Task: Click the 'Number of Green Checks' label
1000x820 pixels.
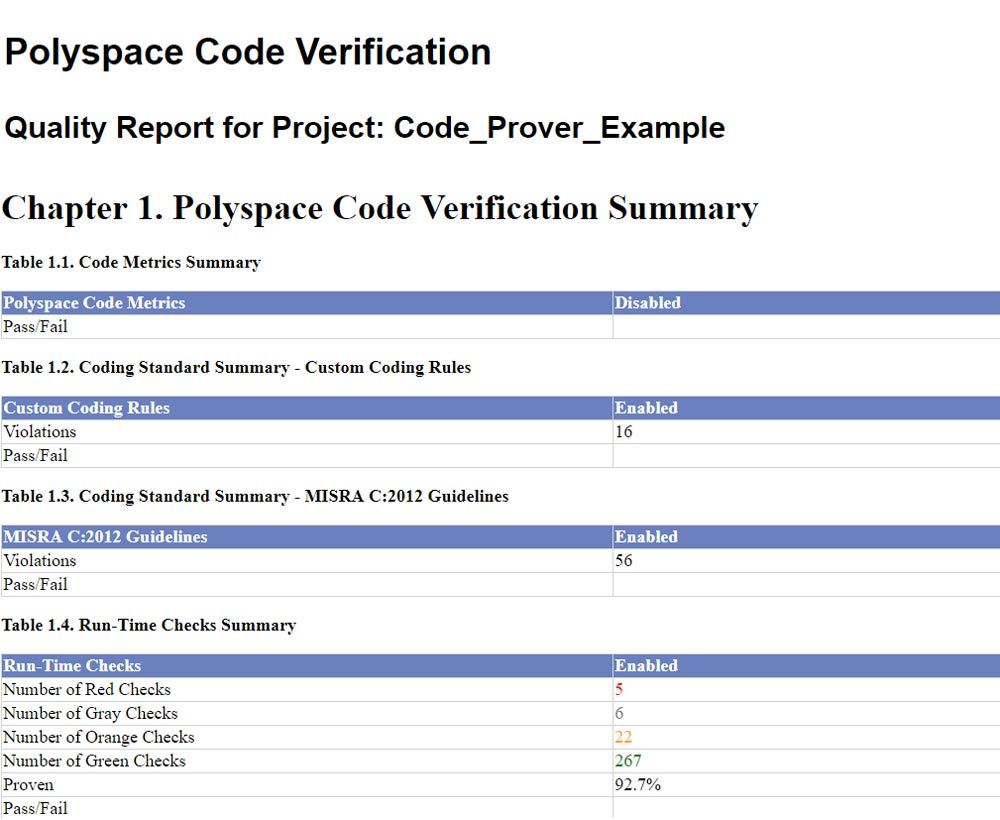Action: 94,761
